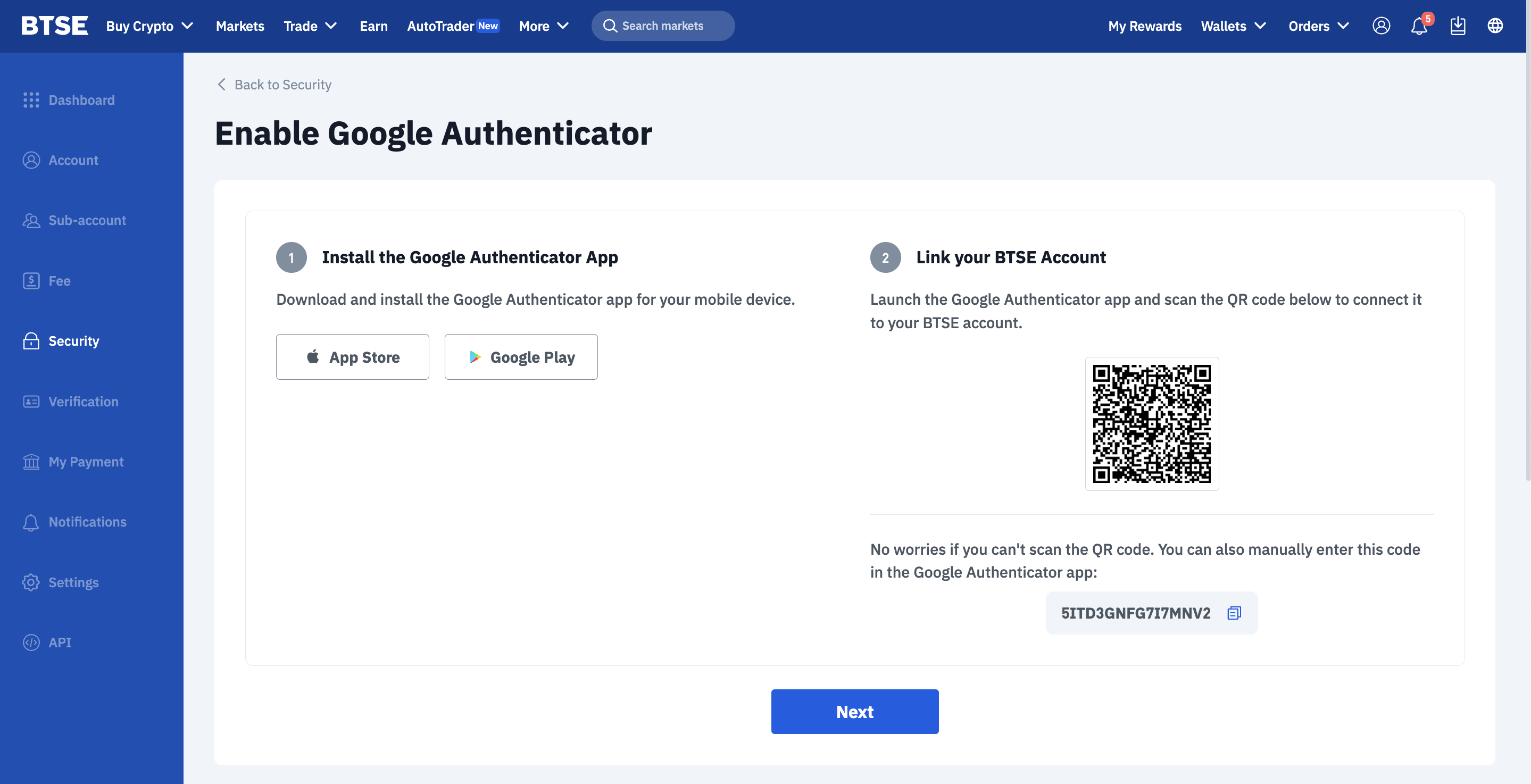The height and width of the screenshot is (784, 1531).
Task: Expand the Orders dropdown
Action: 1318,26
